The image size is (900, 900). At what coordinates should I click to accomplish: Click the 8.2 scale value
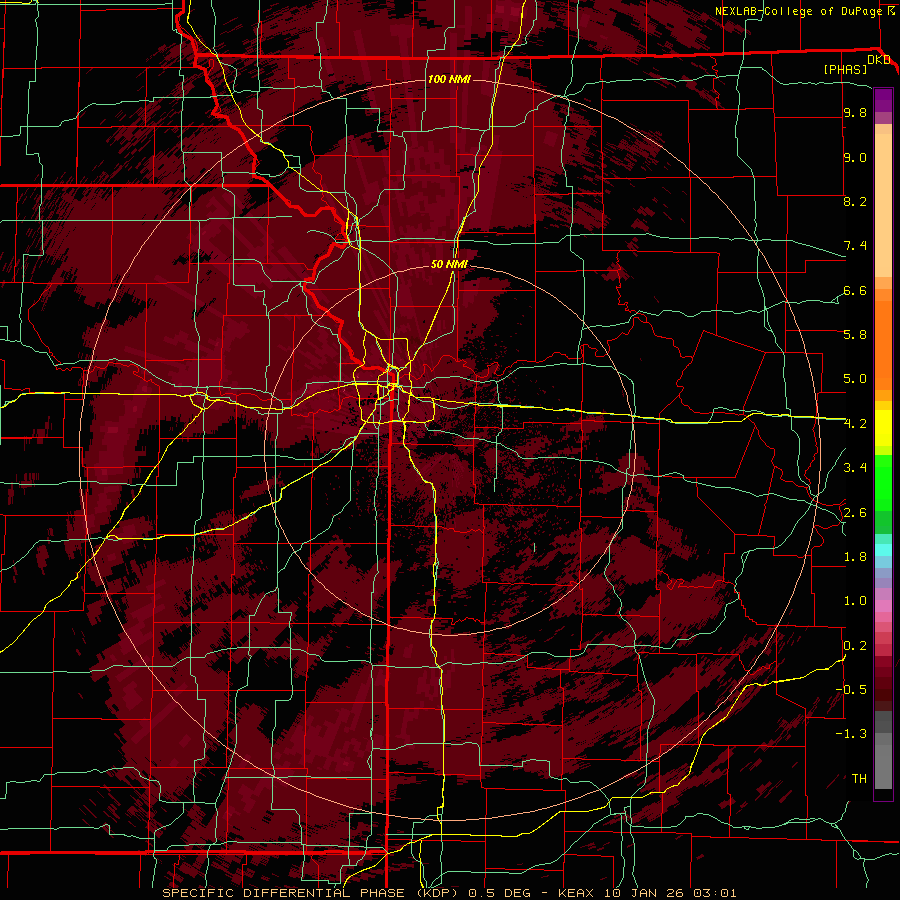click(x=855, y=201)
